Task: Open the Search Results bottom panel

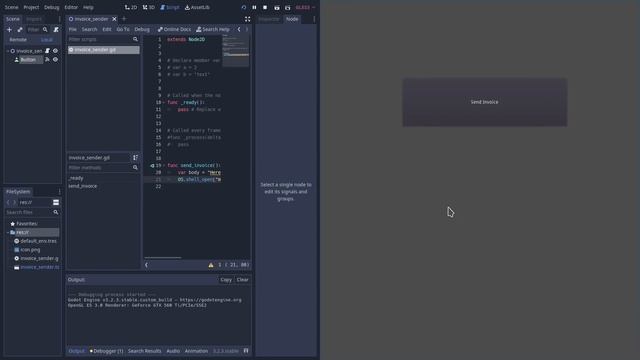Action: [144, 351]
